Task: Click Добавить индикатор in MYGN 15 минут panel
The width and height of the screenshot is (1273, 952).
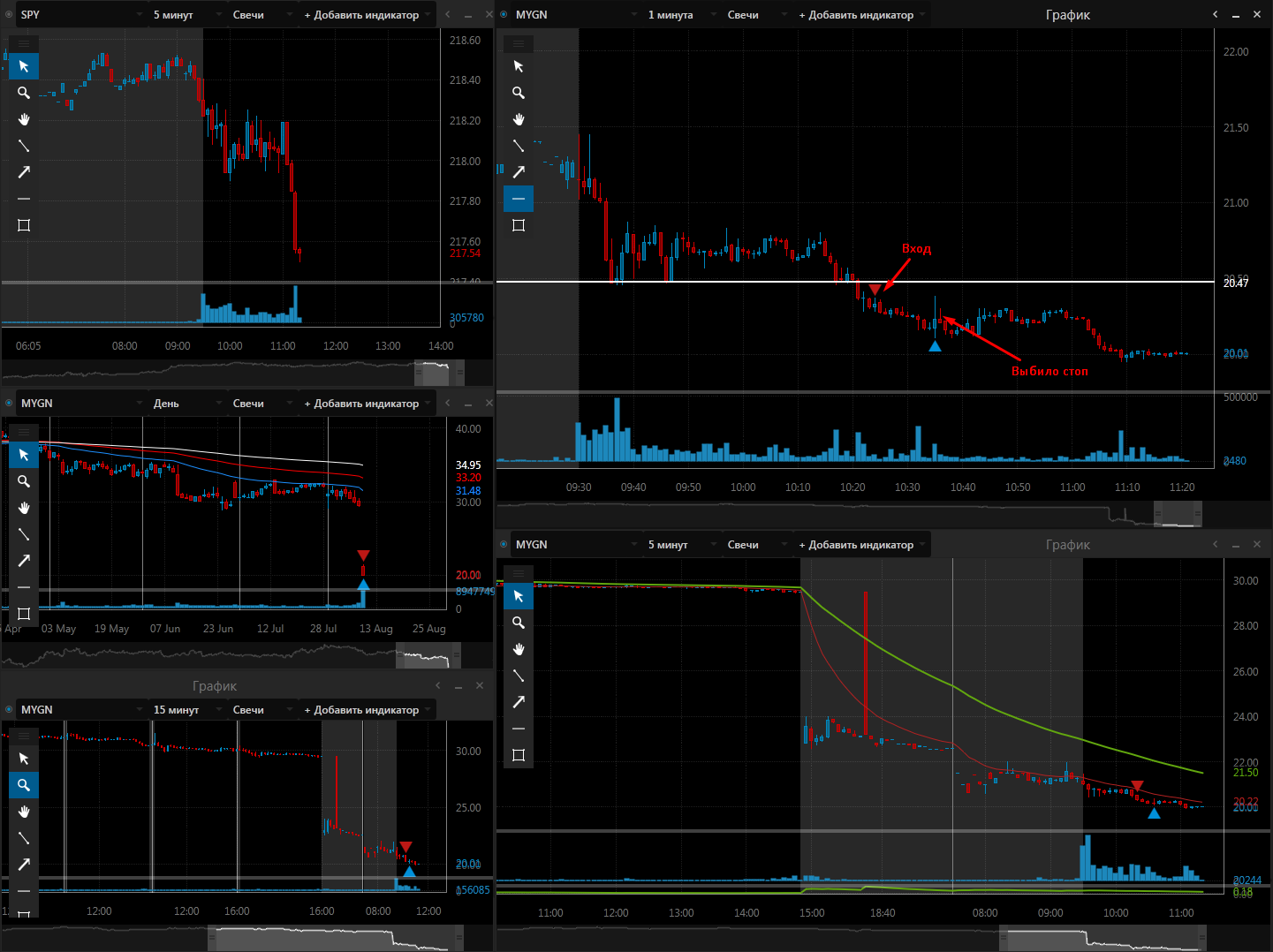Action: click(368, 709)
